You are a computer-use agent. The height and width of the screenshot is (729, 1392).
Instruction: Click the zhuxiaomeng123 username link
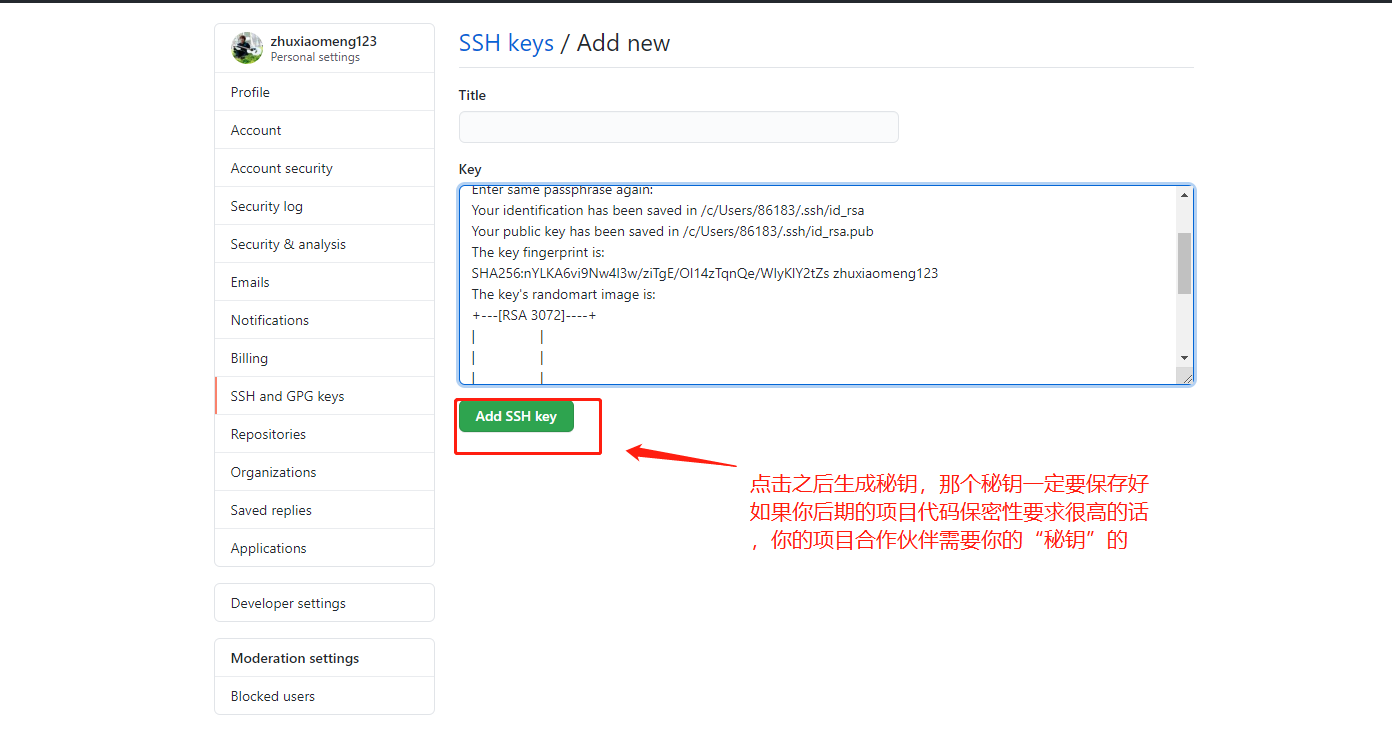(324, 42)
